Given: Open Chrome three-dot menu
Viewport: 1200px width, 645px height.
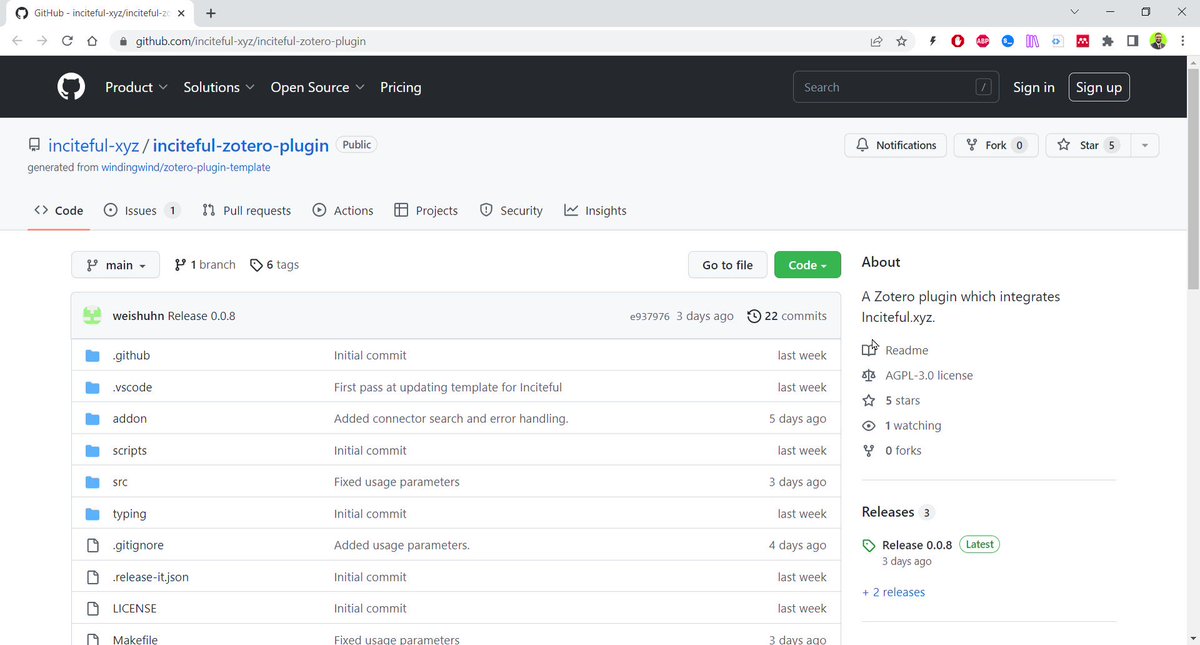Looking at the screenshot, I should tap(1182, 41).
